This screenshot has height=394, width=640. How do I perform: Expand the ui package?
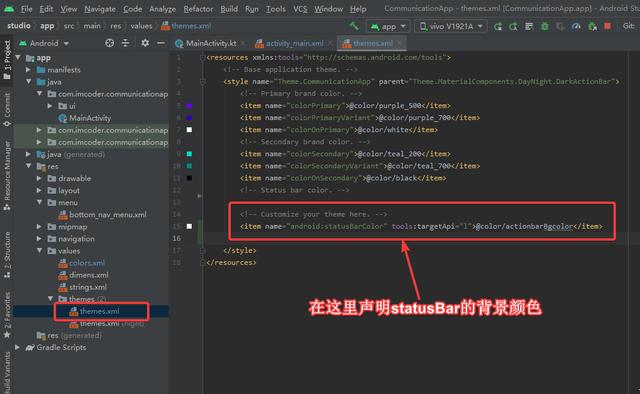pos(50,106)
